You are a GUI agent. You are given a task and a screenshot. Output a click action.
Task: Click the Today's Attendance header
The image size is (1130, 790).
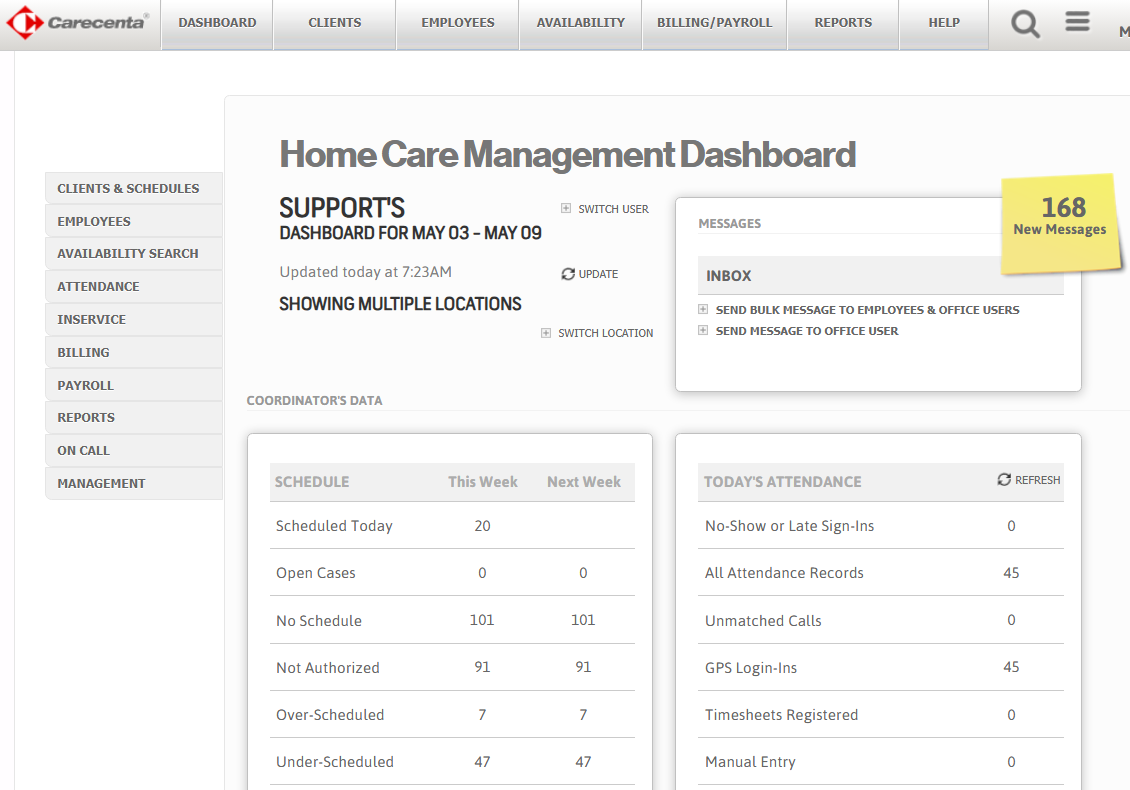coord(783,482)
